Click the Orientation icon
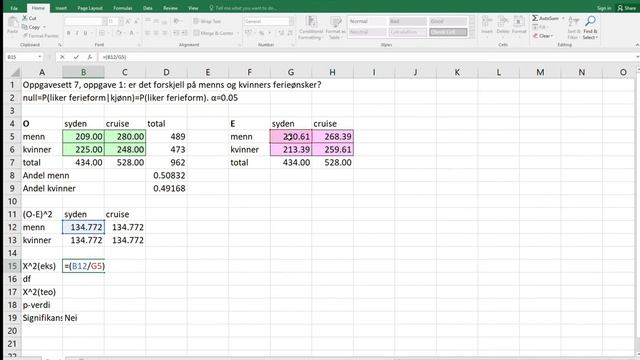 tap(177, 21)
